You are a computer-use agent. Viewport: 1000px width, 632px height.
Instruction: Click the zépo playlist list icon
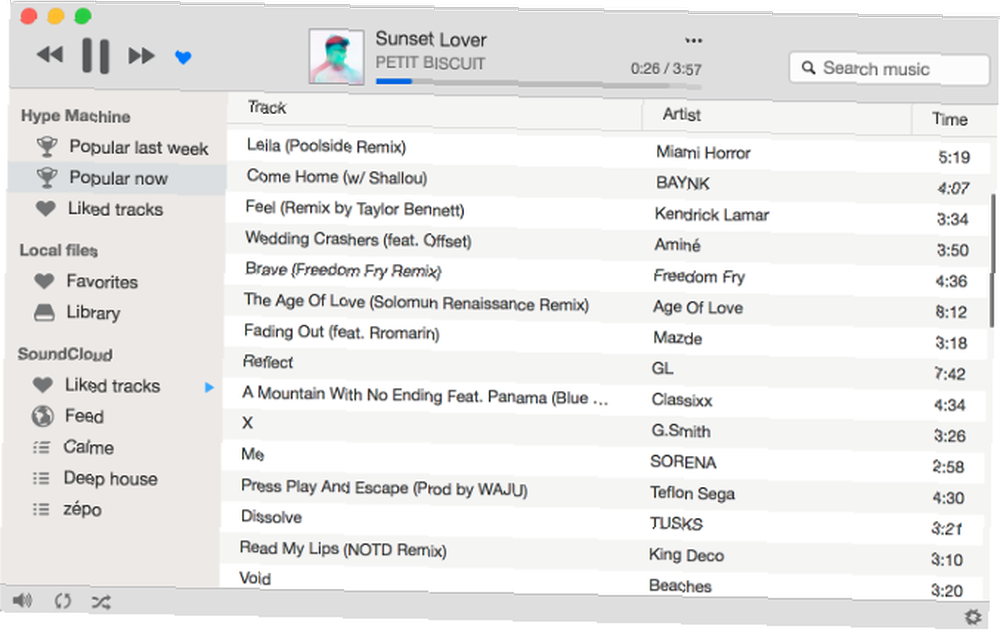41,509
